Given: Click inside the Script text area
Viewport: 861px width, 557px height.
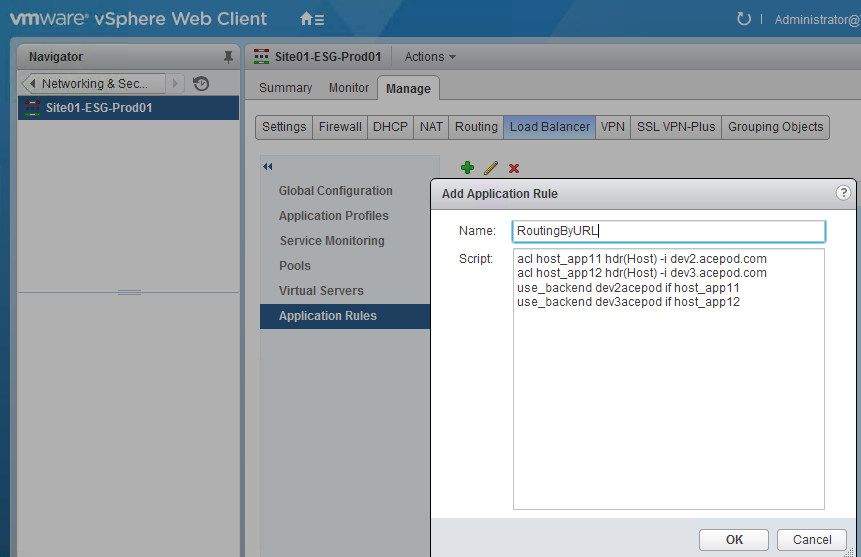Looking at the screenshot, I should [x=668, y=379].
